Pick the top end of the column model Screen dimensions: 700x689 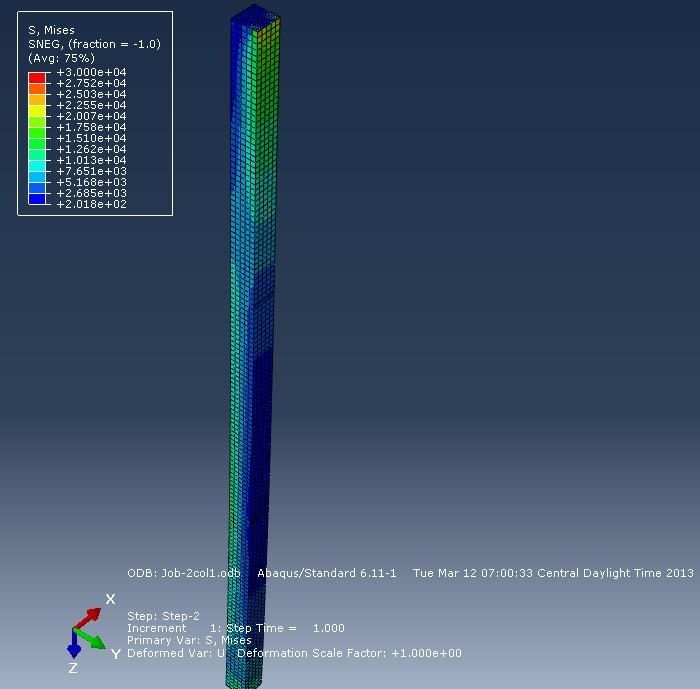pyautogui.click(x=252, y=15)
